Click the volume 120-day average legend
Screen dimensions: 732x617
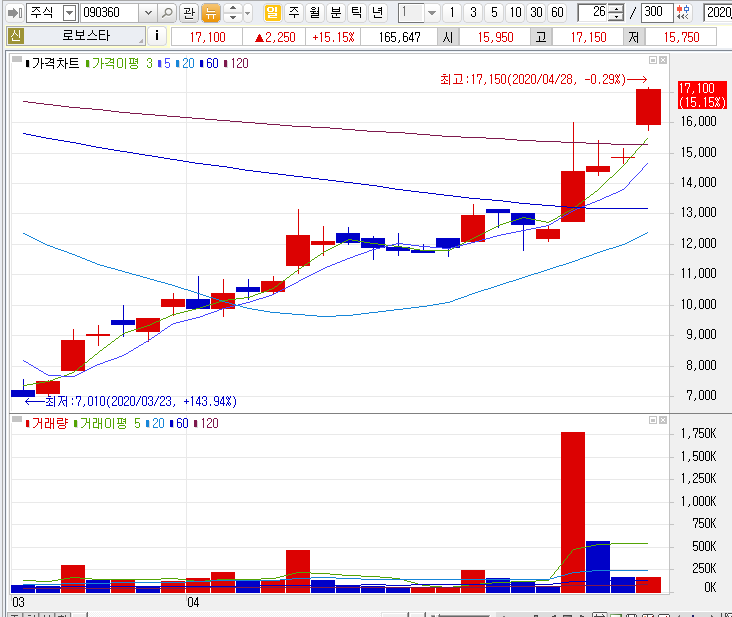206,423
